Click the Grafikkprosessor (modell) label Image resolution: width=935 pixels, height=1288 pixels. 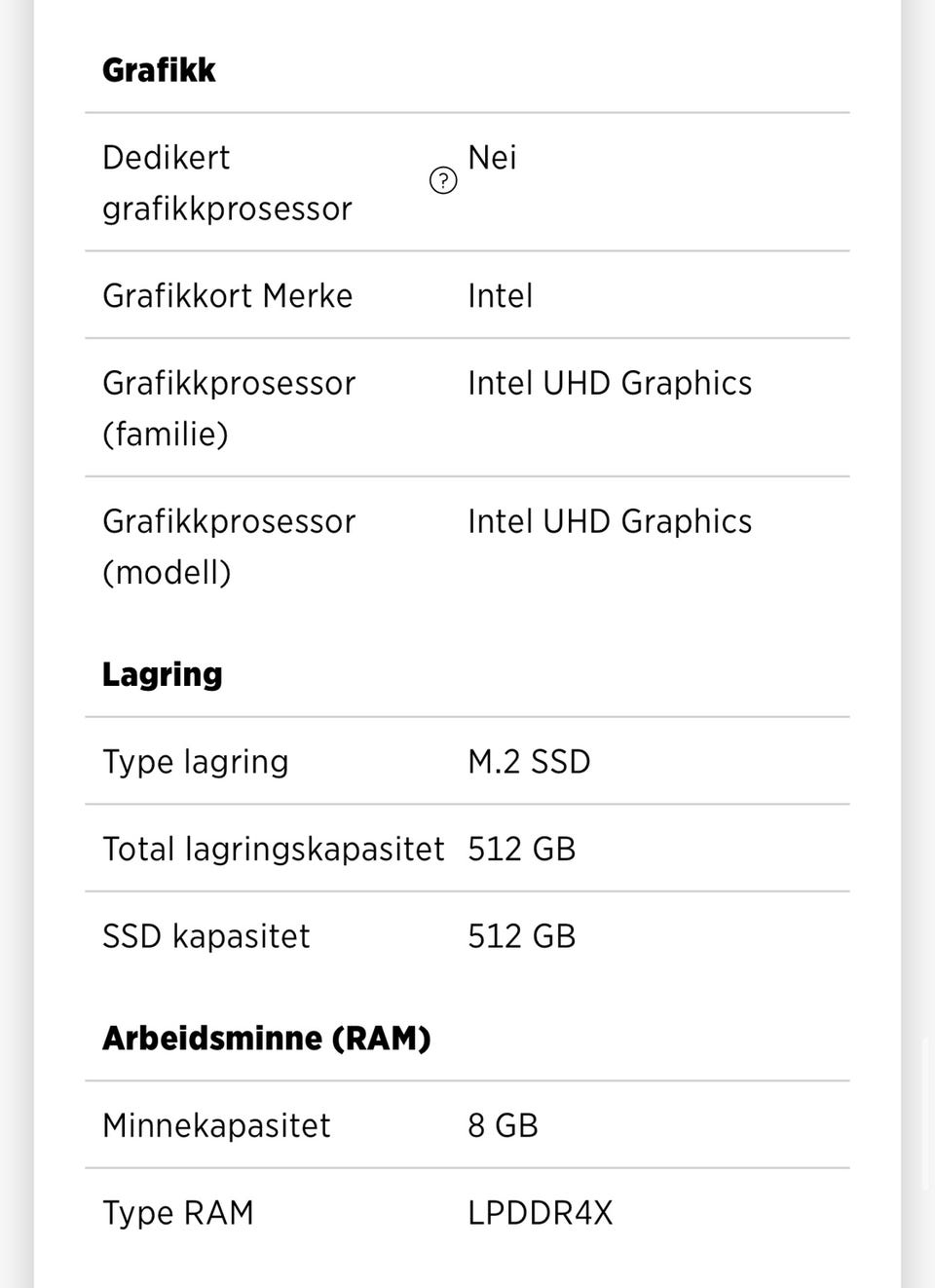tap(229, 547)
